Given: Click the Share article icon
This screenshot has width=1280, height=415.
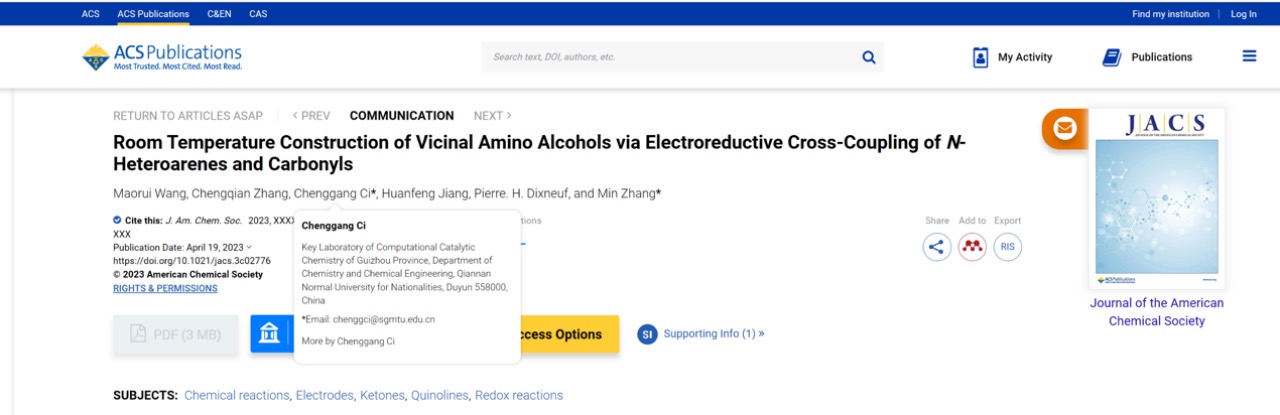Looking at the screenshot, I should 937,247.
